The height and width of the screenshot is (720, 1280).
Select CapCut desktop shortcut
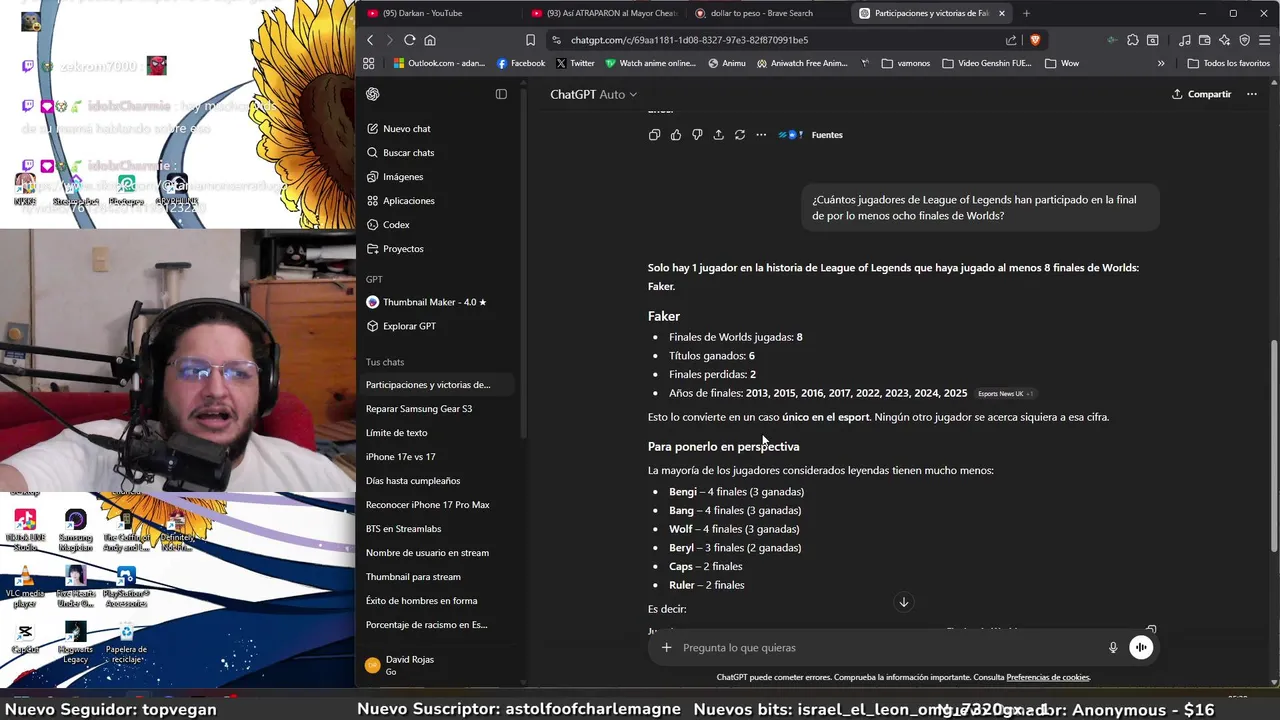(25, 638)
